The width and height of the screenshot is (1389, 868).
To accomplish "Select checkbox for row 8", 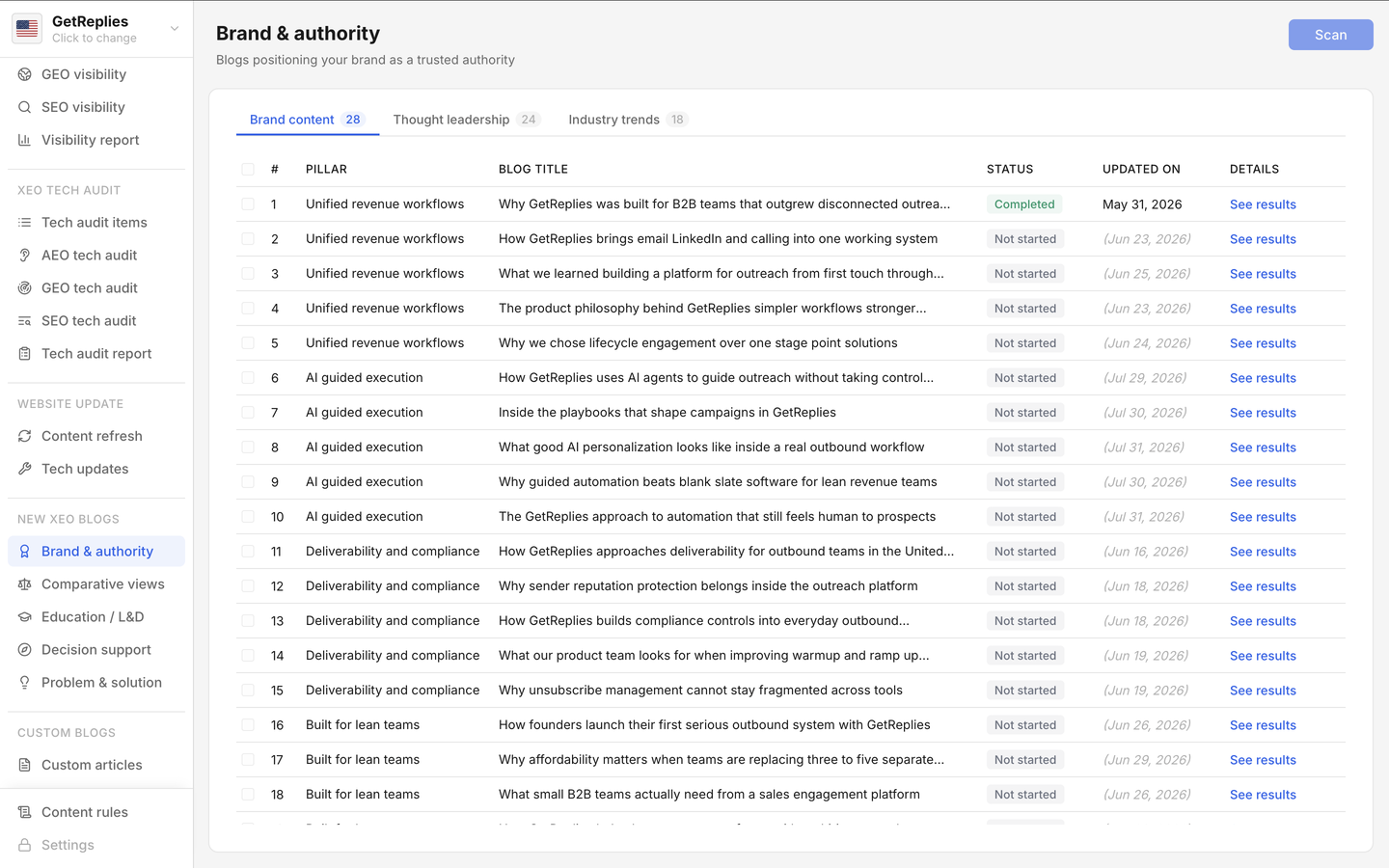I will (248, 448).
